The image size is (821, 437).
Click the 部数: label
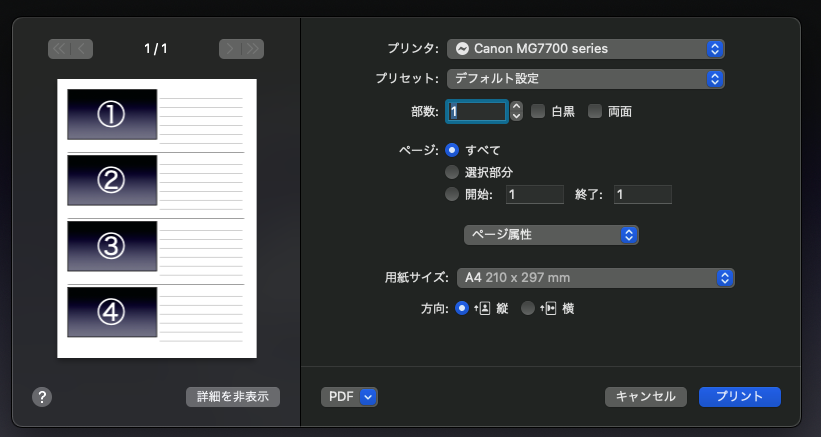tap(425, 111)
